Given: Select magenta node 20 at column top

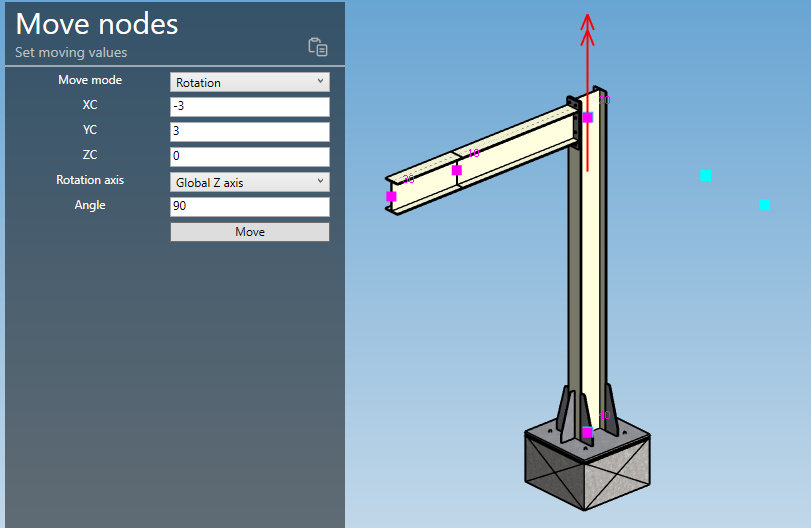Looking at the screenshot, I should tap(588, 117).
